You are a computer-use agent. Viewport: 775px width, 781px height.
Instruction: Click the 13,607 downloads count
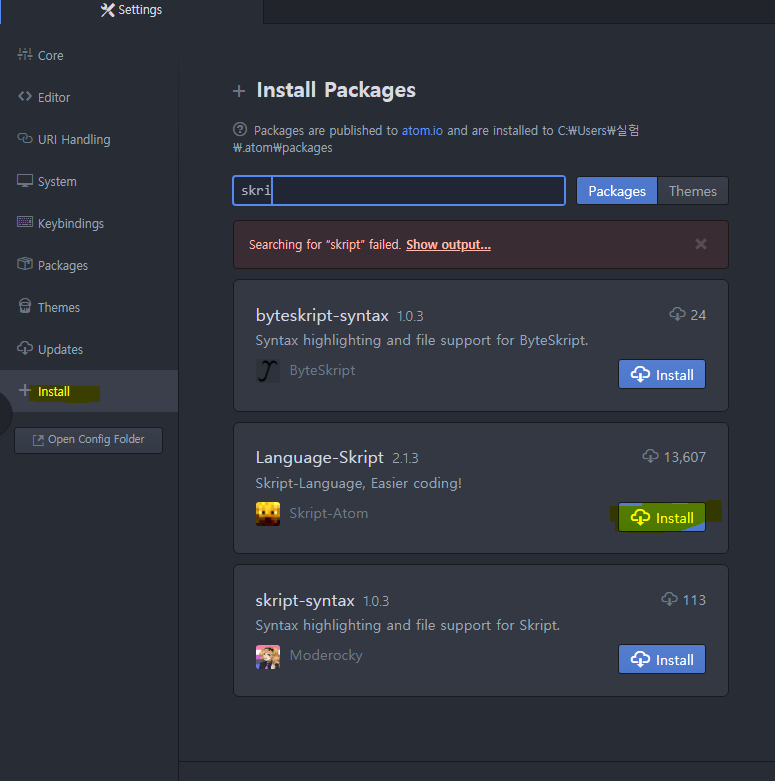pos(684,457)
